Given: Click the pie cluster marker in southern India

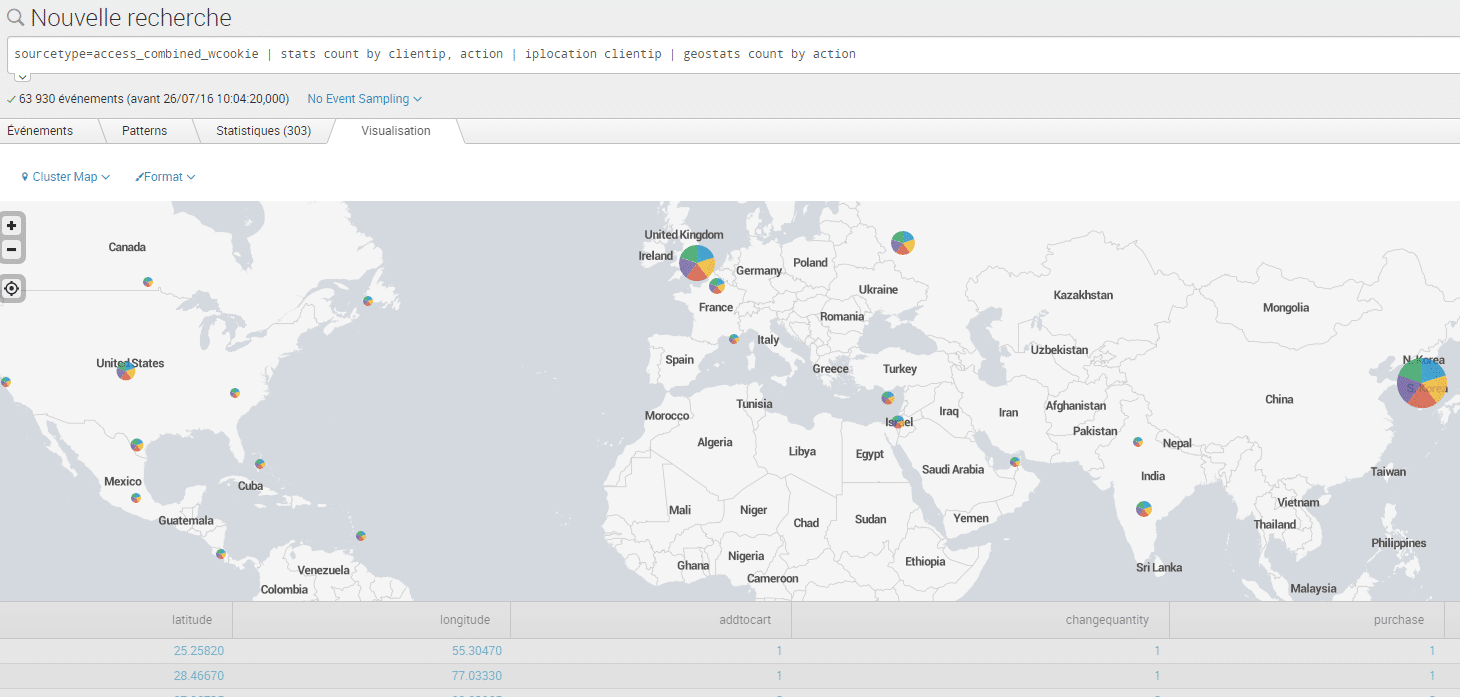Looking at the screenshot, I should [1144, 509].
